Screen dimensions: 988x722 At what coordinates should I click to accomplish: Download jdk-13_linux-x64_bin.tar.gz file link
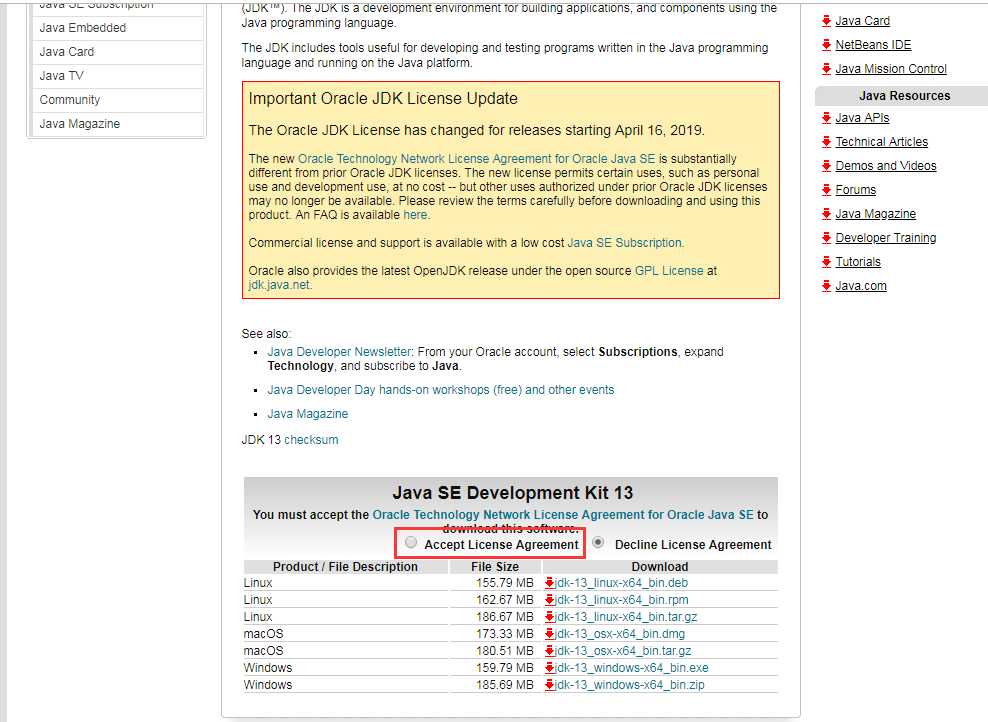pos(626,617)
